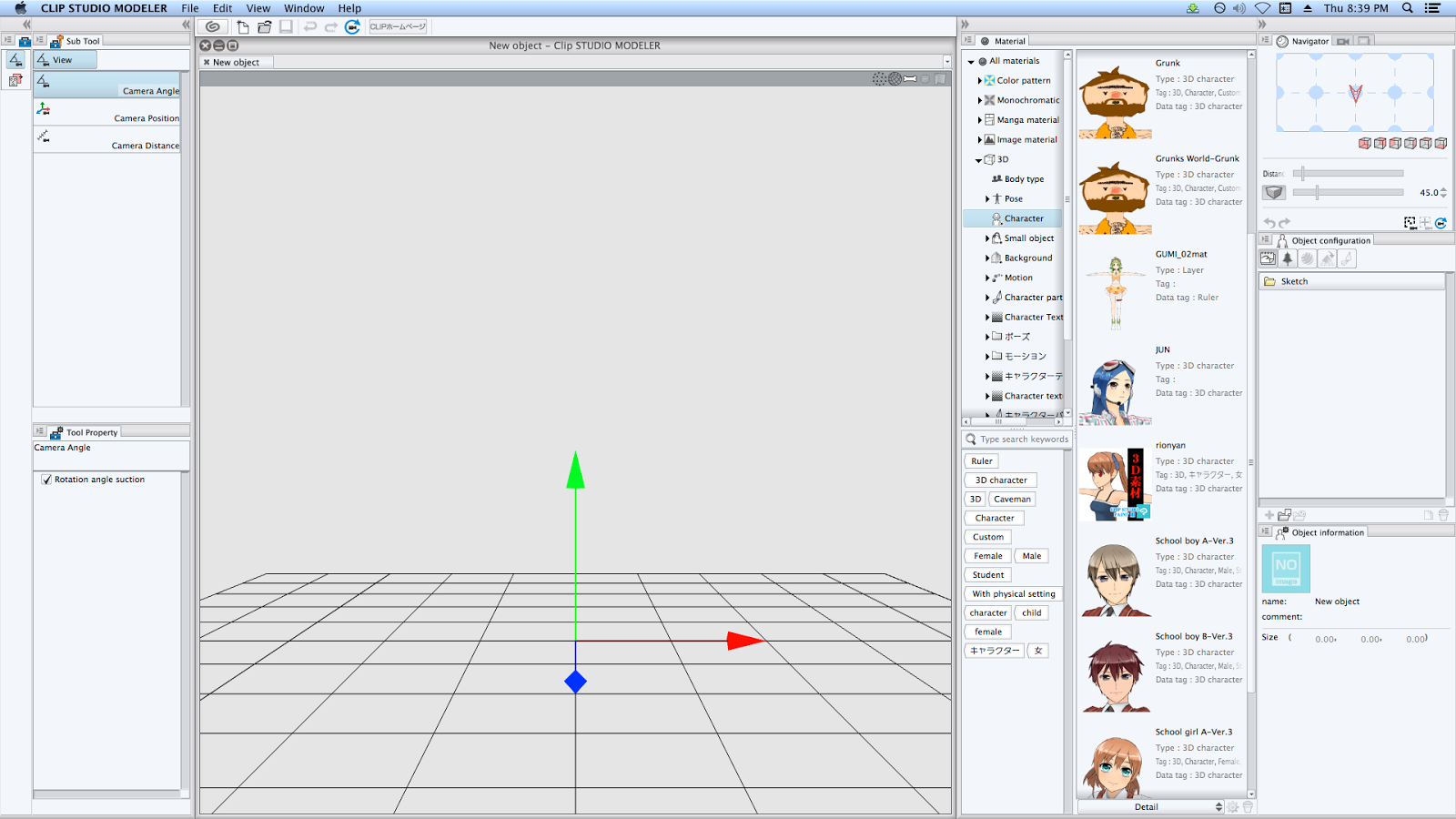Select Body type in material tree
Image resolution: width=1456 pixels, height=819 pixels.
(1024, 179)
